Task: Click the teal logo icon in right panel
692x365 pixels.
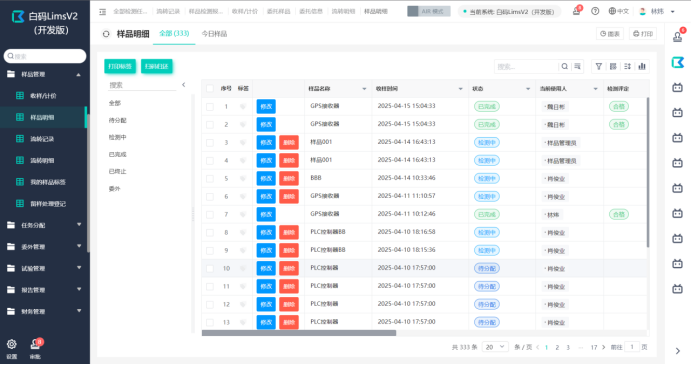Action: tap(678, 63)
